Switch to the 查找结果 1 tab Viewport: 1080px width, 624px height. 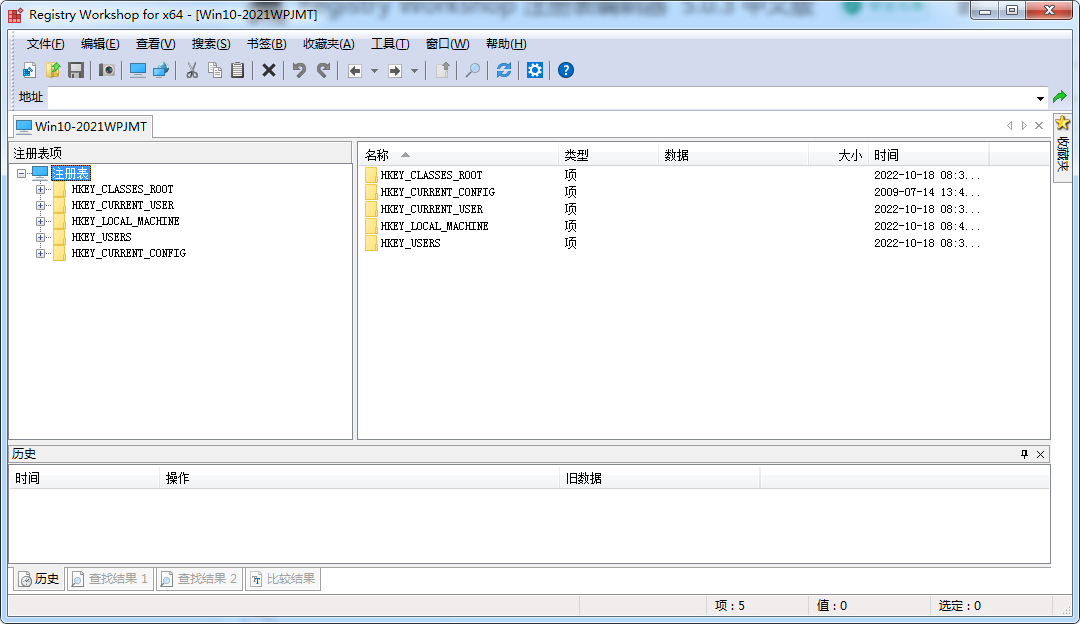tap(110, 578)
